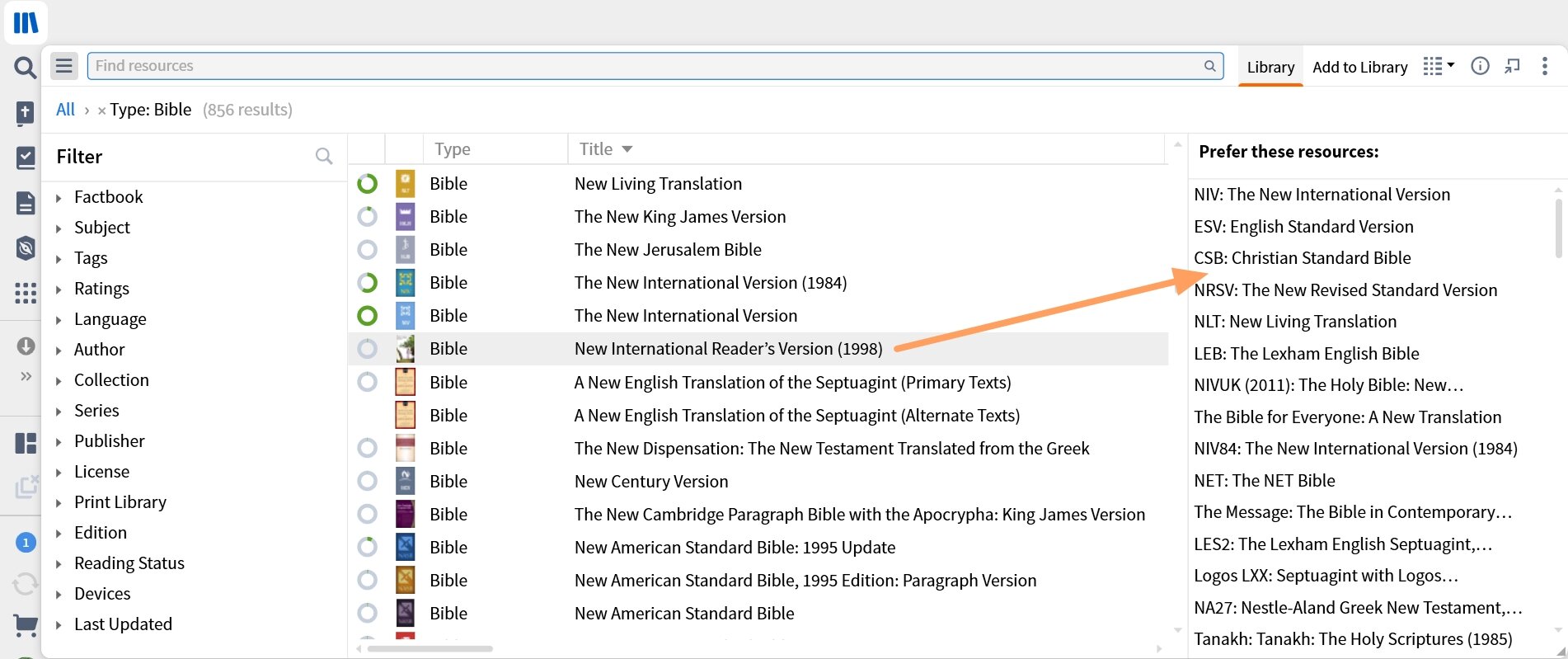Toggle status circle for The New King James Version
Viewport: 1568px width, 659px height.
click(x=367, y=217)
